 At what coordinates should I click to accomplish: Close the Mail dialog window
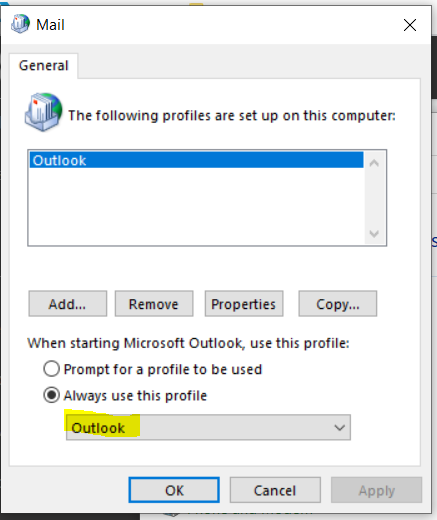click(410, 25)
